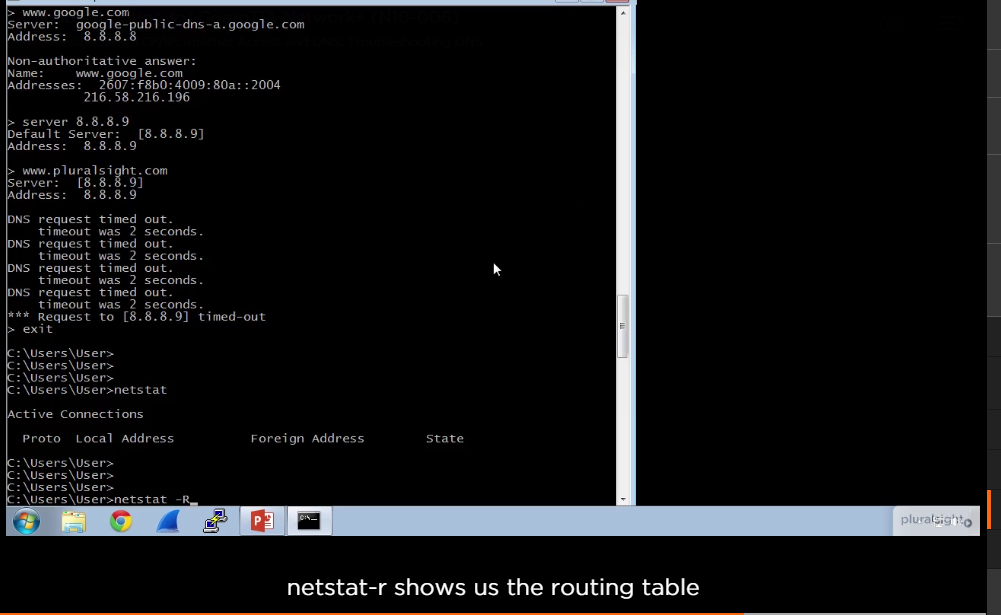
Task: Click the caption "netstat-r shows us the routing table"
Action: click(493, 587)
